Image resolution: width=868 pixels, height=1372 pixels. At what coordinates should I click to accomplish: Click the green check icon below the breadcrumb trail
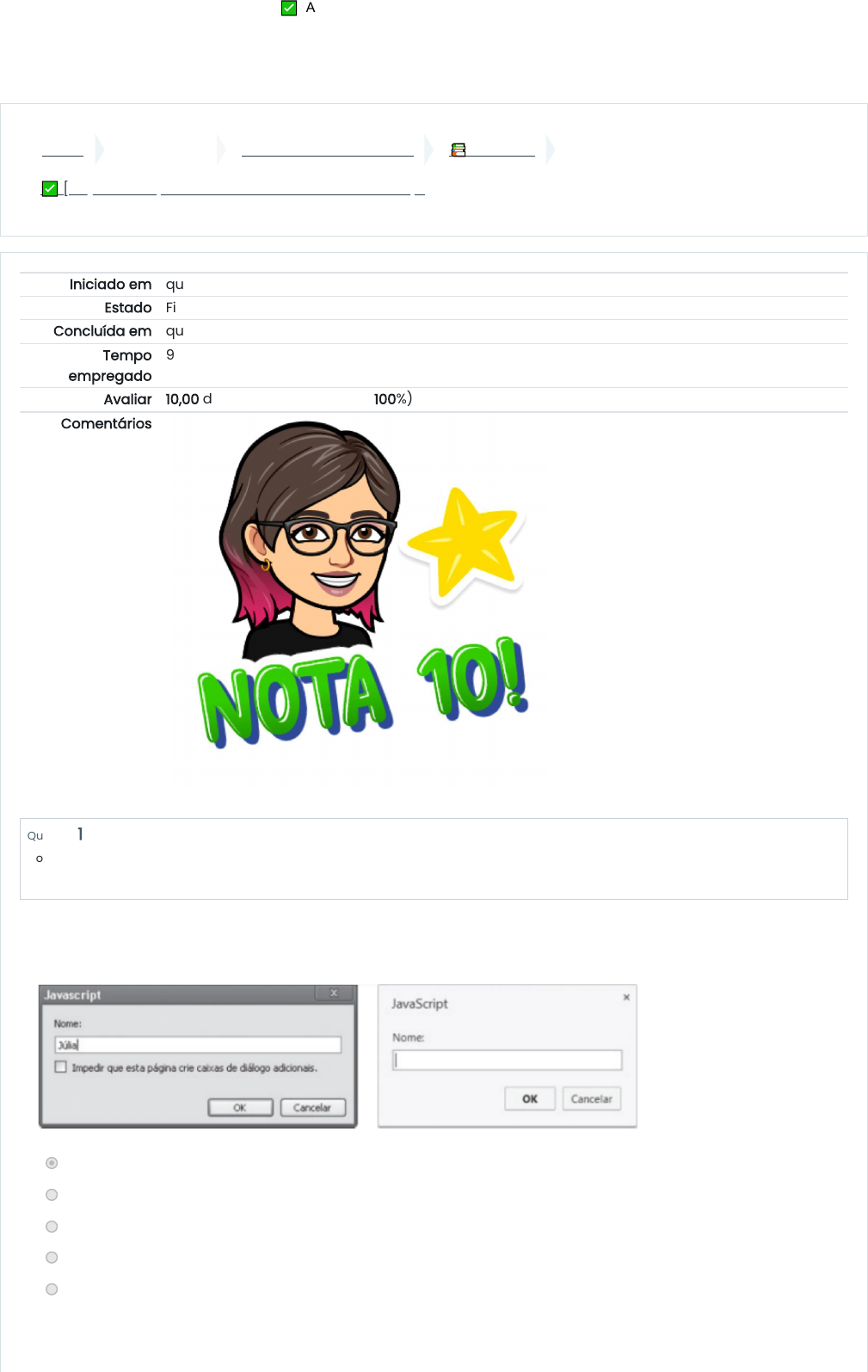50,188
